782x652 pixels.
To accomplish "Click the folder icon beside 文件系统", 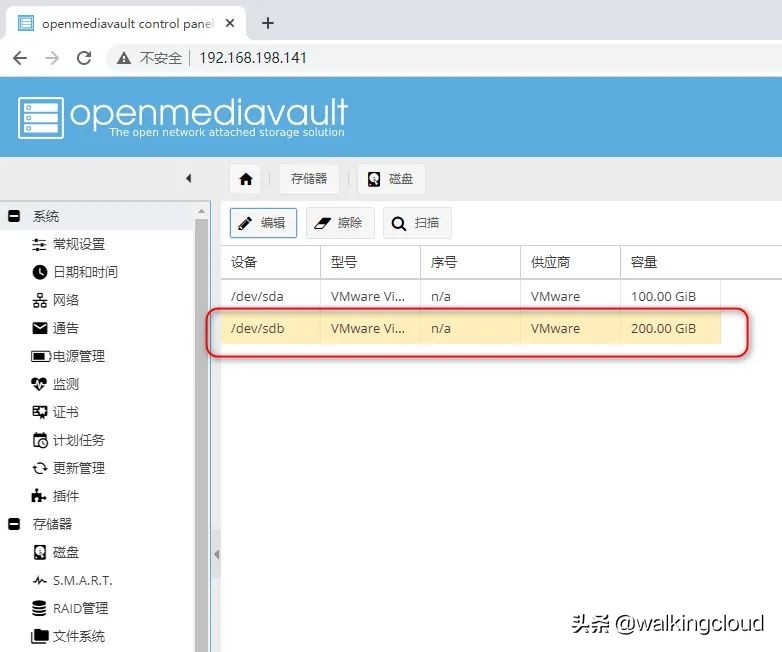I will [x=40, y=636].
